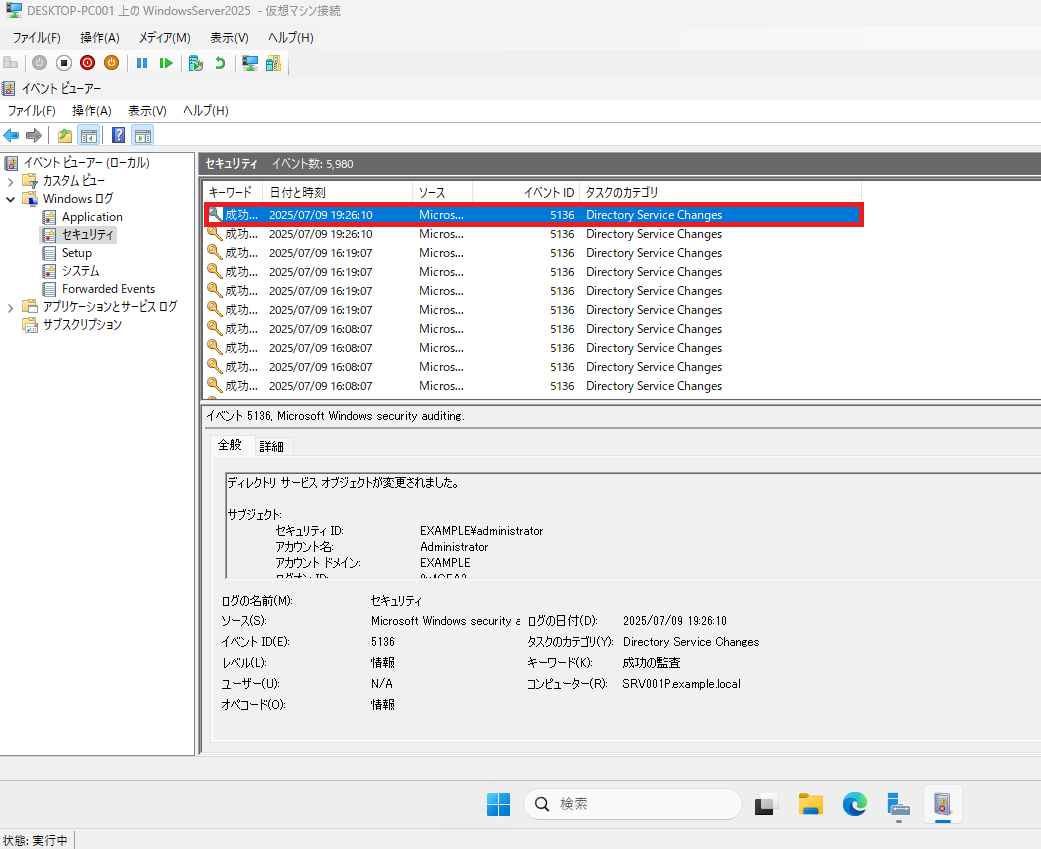Click the ログの日付(D) field label
This screenshot has height=849, width=1041.
click(562, 621)
